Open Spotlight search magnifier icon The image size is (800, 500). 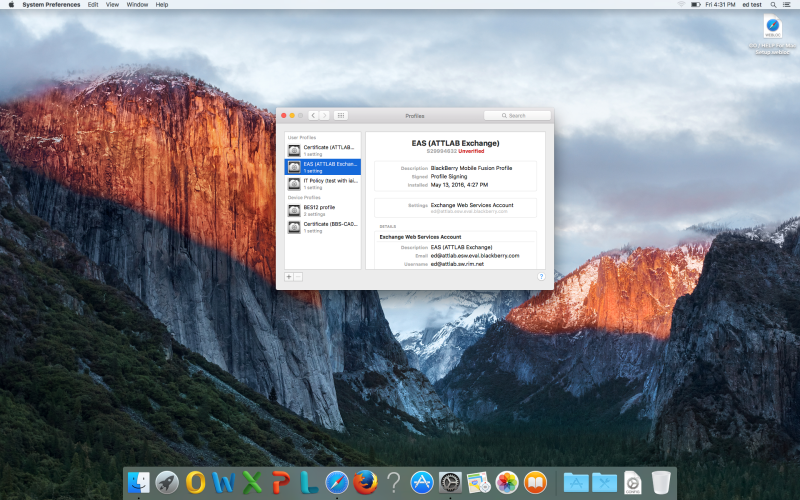pos(773,5)
